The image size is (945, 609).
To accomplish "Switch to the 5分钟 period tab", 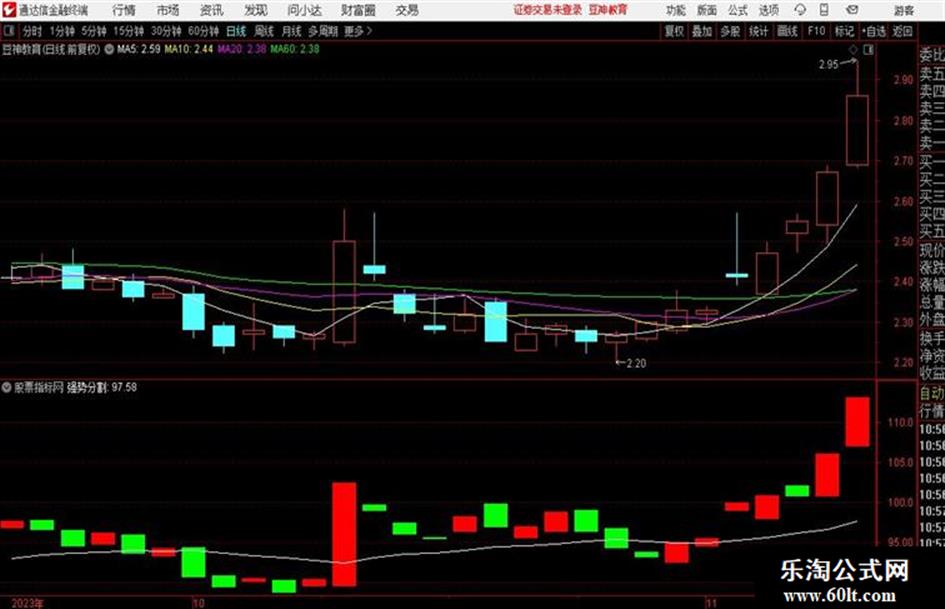I will point(94,31).
